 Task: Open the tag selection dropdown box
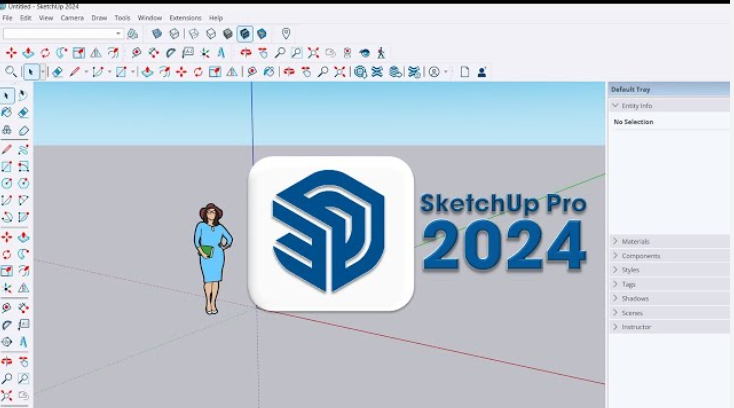tap(63, 34)
